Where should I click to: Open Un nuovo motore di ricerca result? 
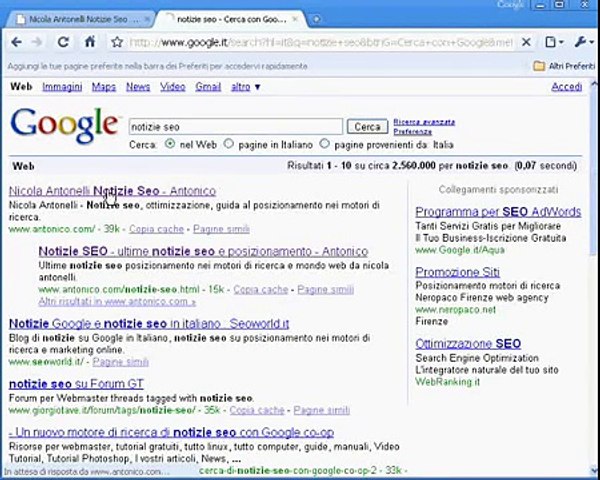pyautogui.click(x=171, y=433)
